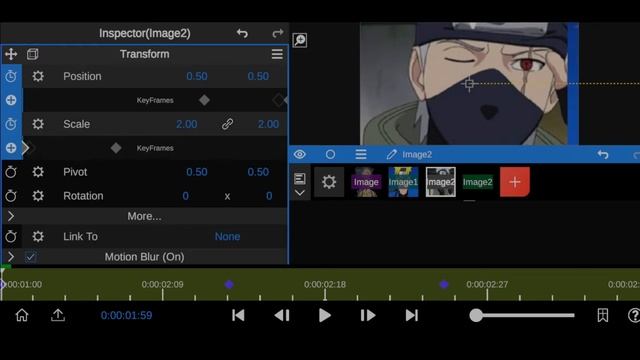
Task: Add a keyframe for Position
Action: pyautogui.click(x=11, y=100)
